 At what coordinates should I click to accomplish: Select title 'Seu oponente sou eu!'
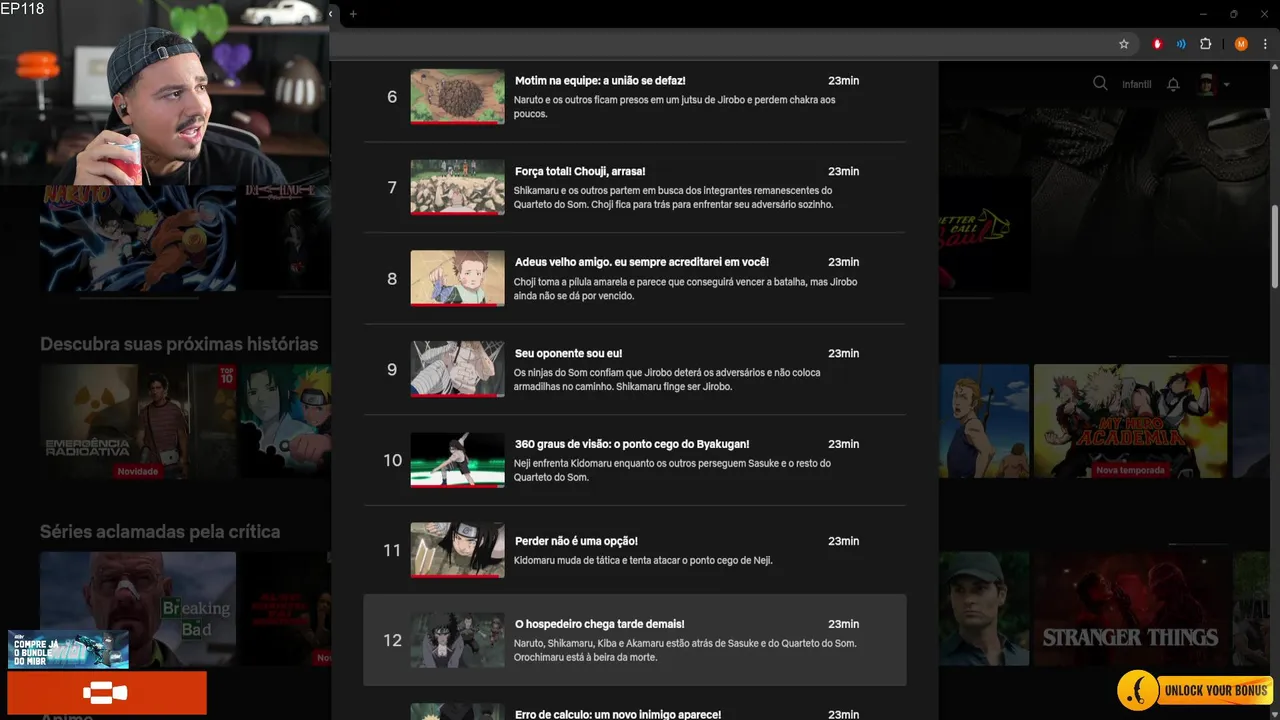pos(568,353)
